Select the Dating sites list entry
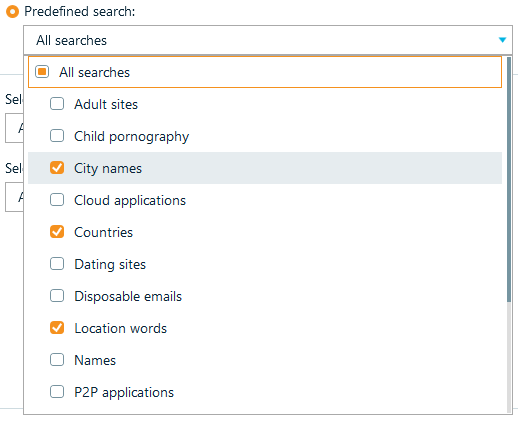The image size is (518, 421). [x=265, y=264]
